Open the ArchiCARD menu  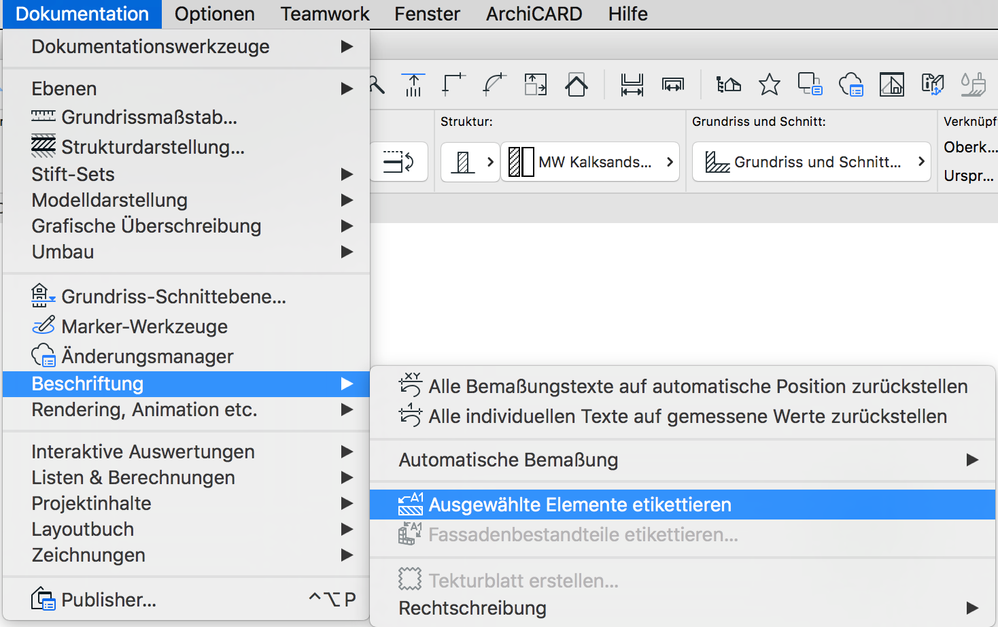[x=534, y=14]
